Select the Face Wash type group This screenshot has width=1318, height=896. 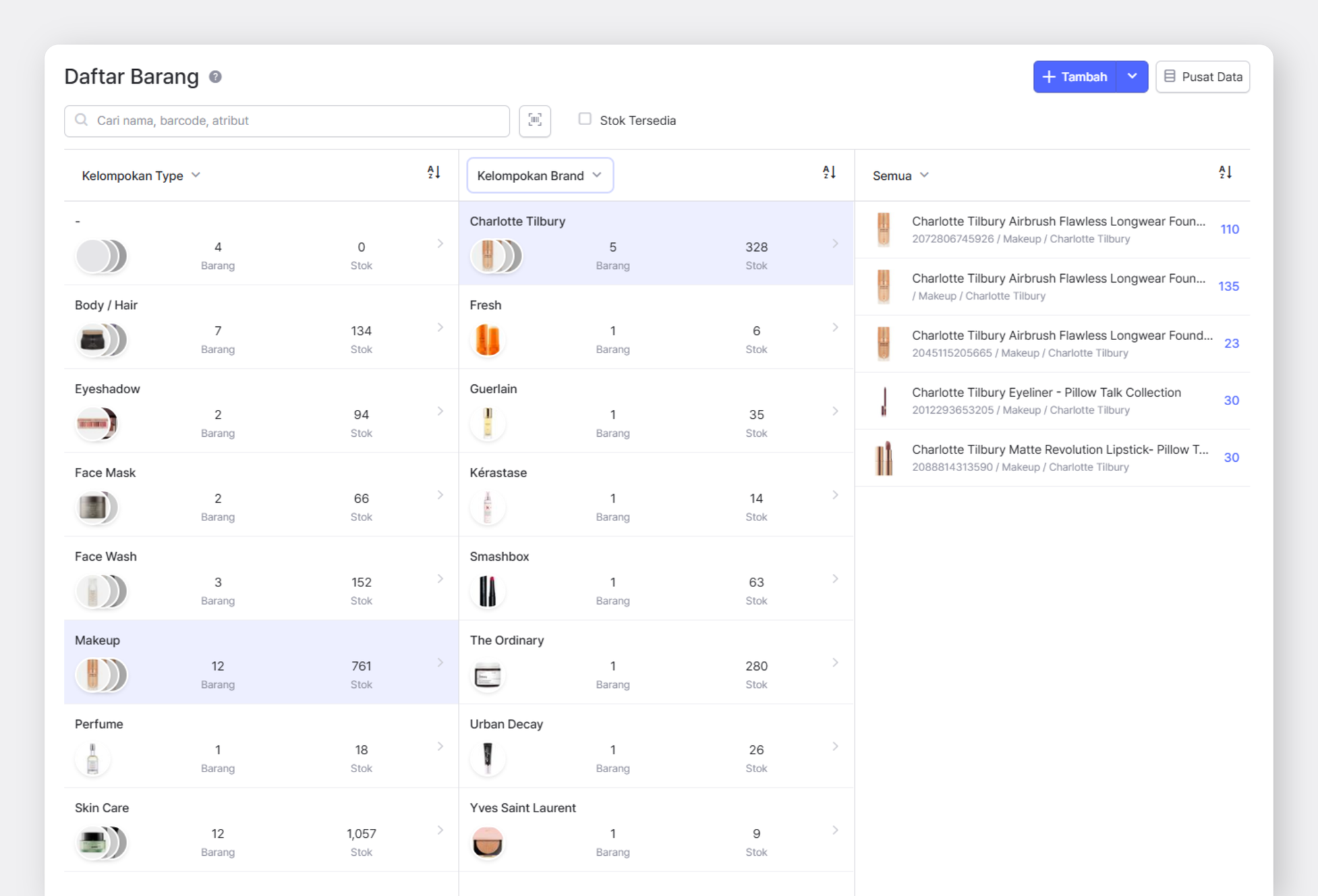click(x=261, y=578)
